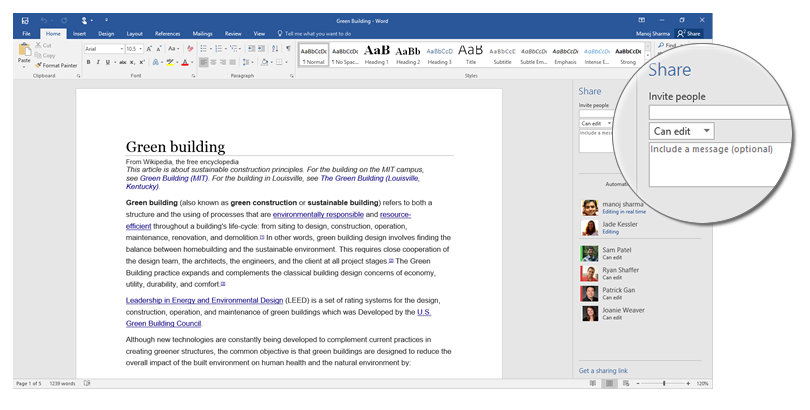810x410 pixels.
Task: Save the document with the Save icon
Action: point(25,21)
